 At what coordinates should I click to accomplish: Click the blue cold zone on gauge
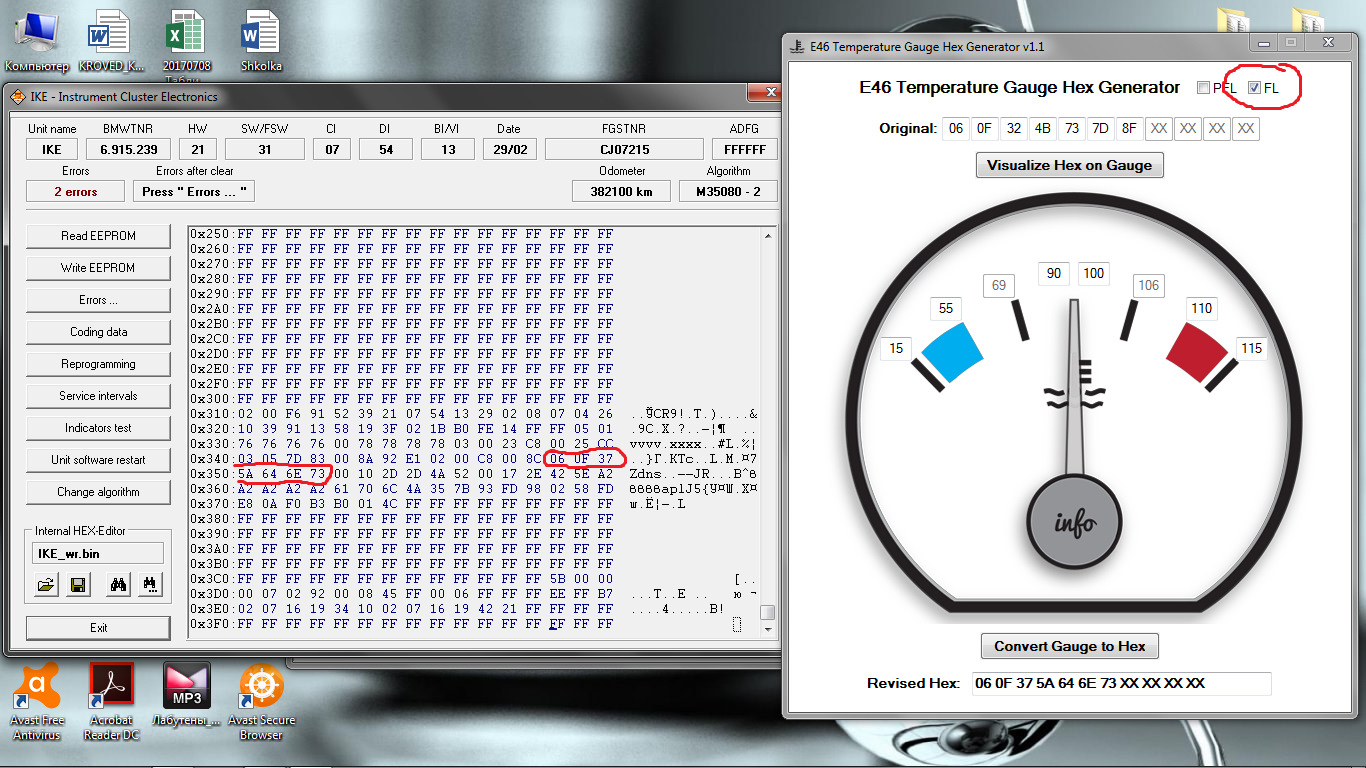951,353
